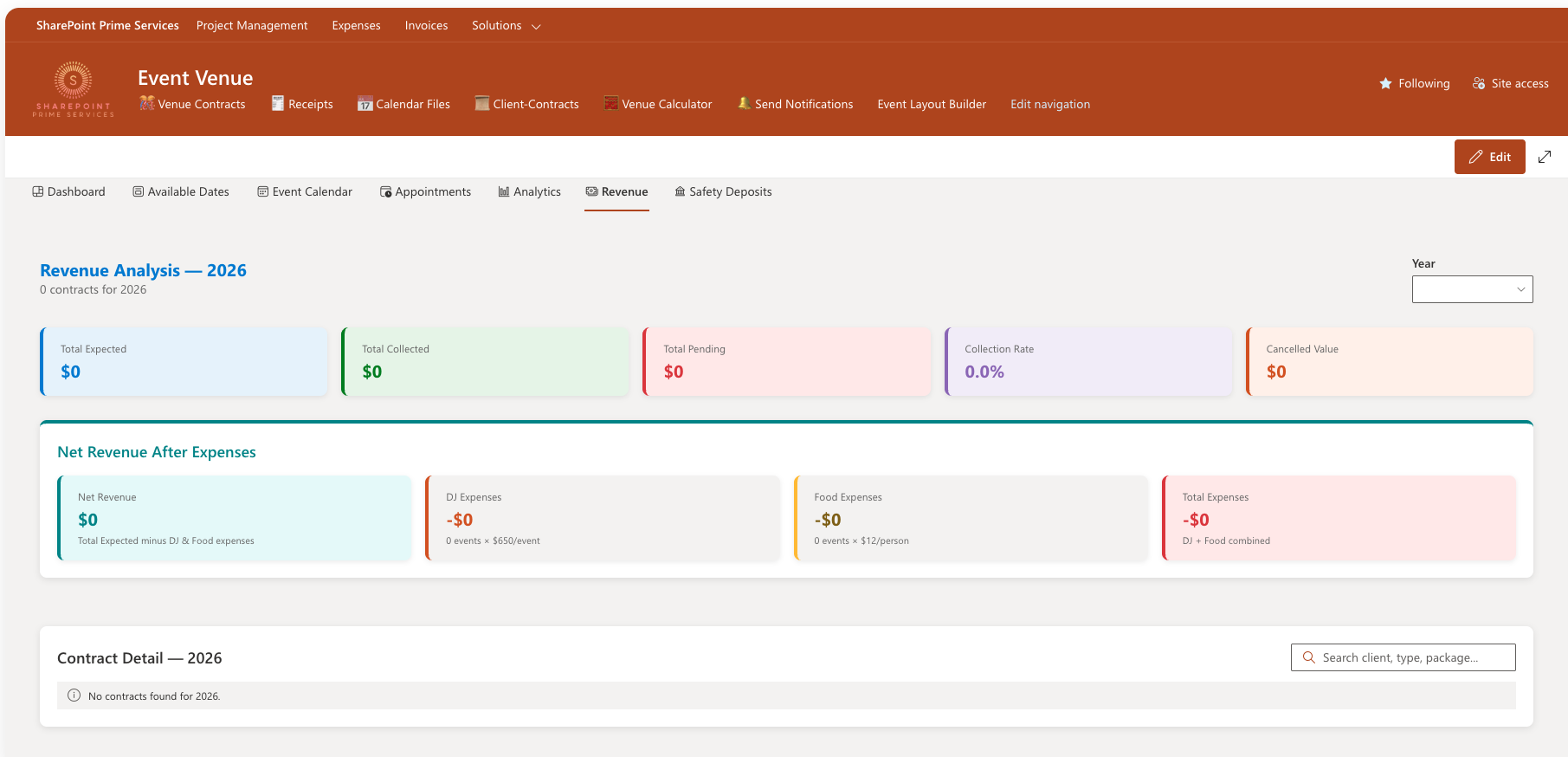Screen dimensions: 1568x757
Task: Click the Total Expenses card
Action: [x=1339, y=518]
